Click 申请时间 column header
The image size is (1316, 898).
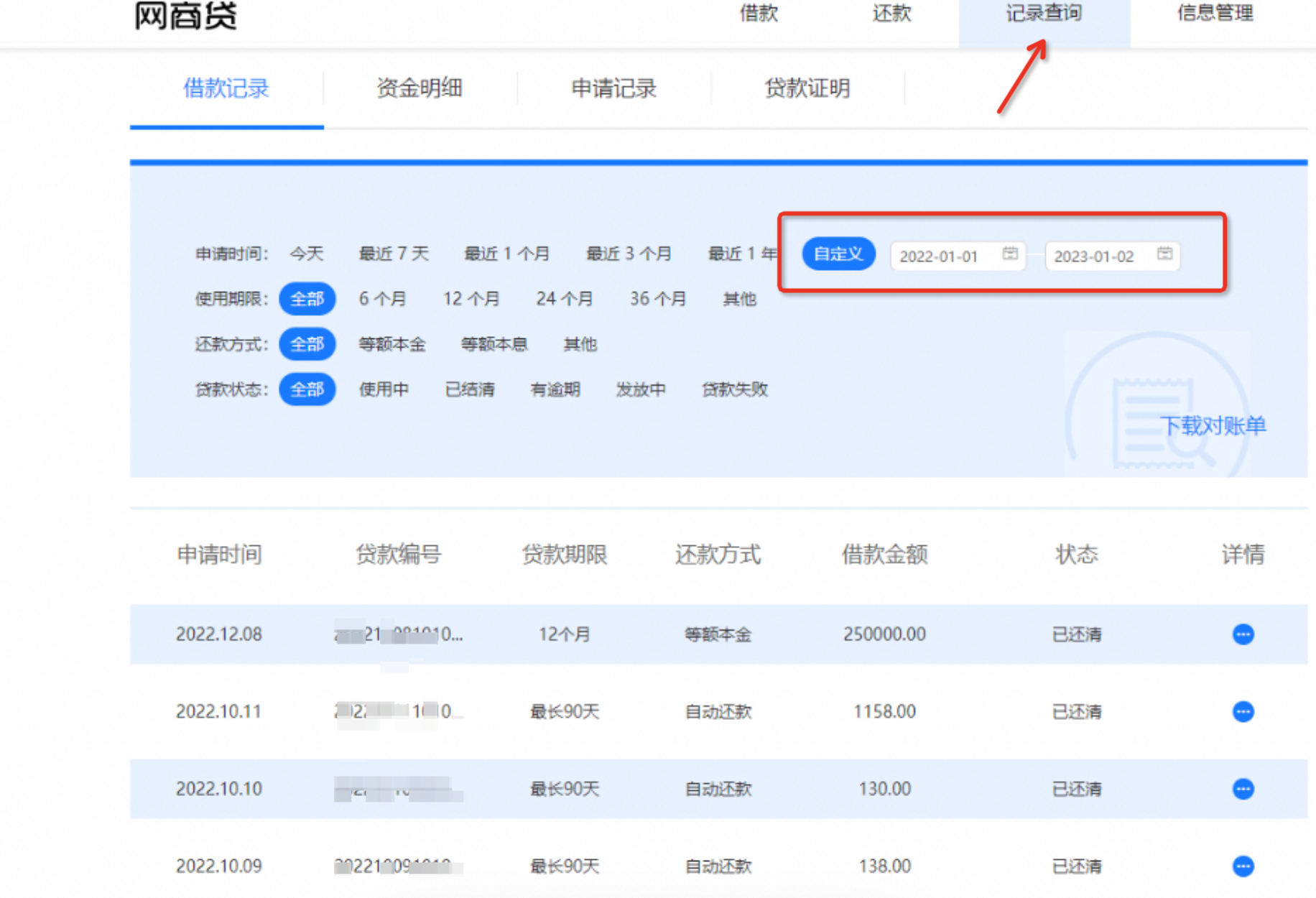pyautogui.click(x=219, y=555)
